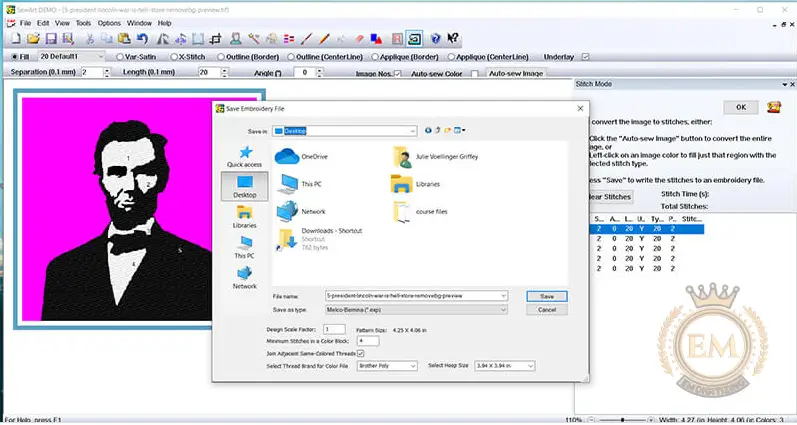Image resolution: width=797 pixels, height=425 pixels.
Task: Toggle the Image Nos. checkbox
Action: click(397, 74)
